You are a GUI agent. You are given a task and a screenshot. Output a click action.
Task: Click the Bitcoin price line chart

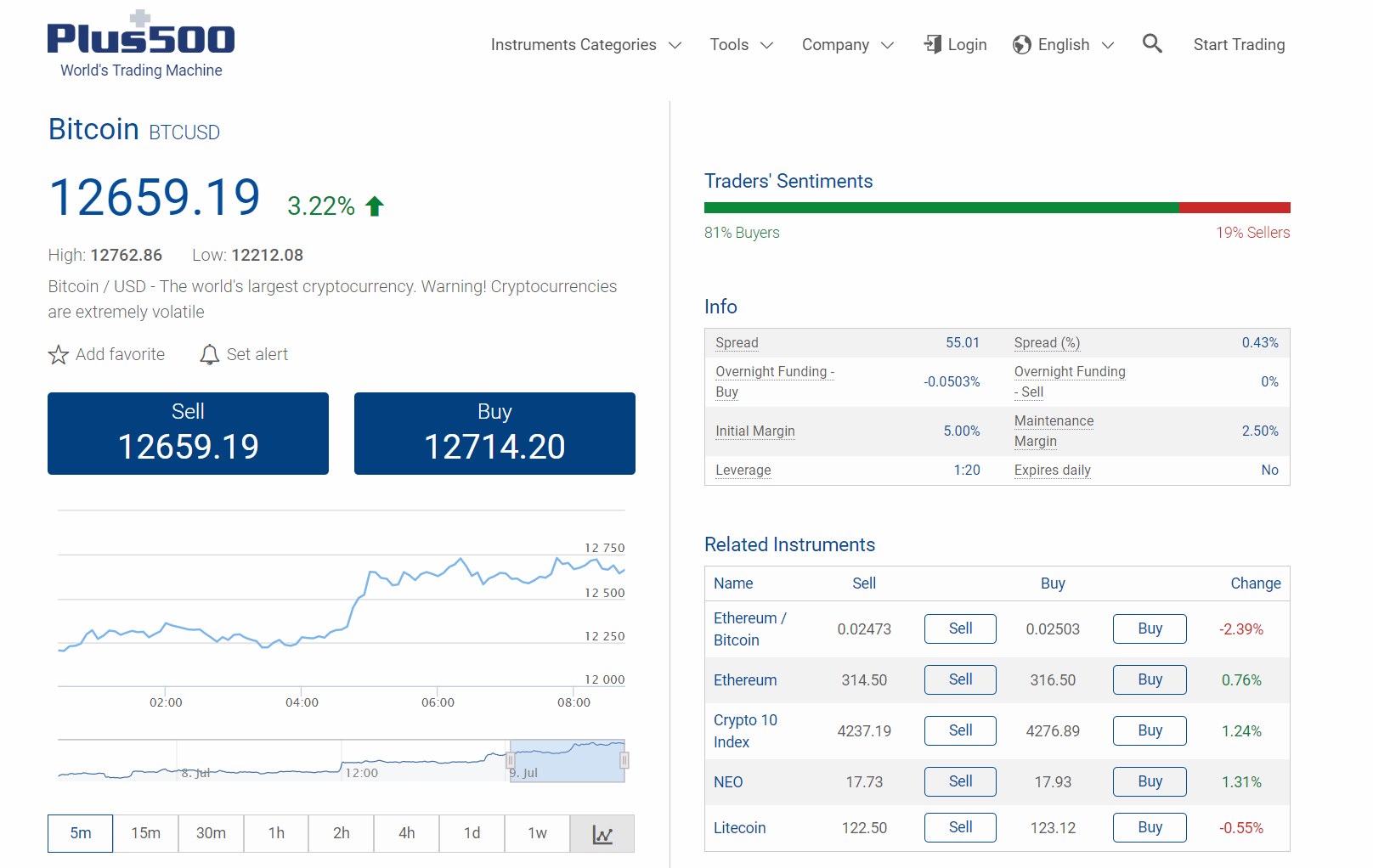pos(342,605)
